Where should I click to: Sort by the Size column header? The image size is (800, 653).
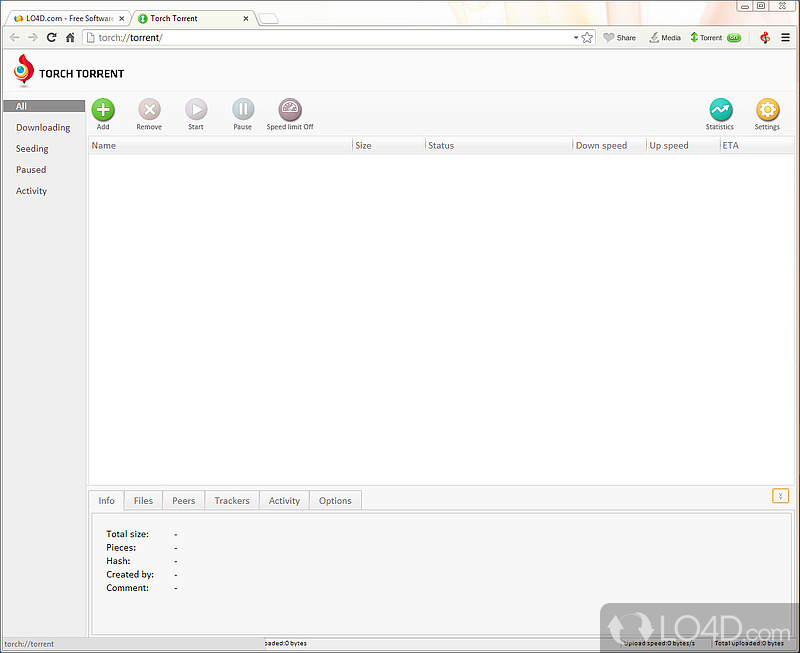(389, 145)
